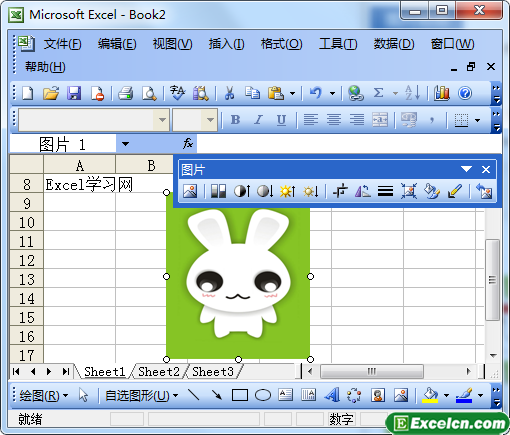Screen dimensions: 510x435
Task: Open Excel Help question mark icon
Action: coord(465,93)
